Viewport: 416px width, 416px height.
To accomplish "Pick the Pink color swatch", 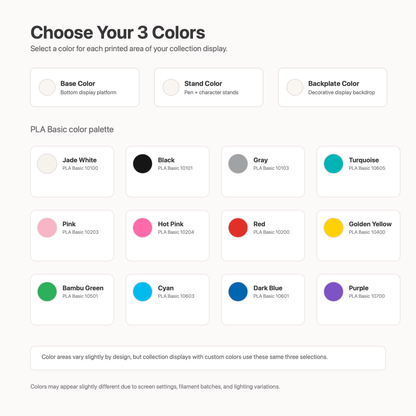I will coord(47,228).
